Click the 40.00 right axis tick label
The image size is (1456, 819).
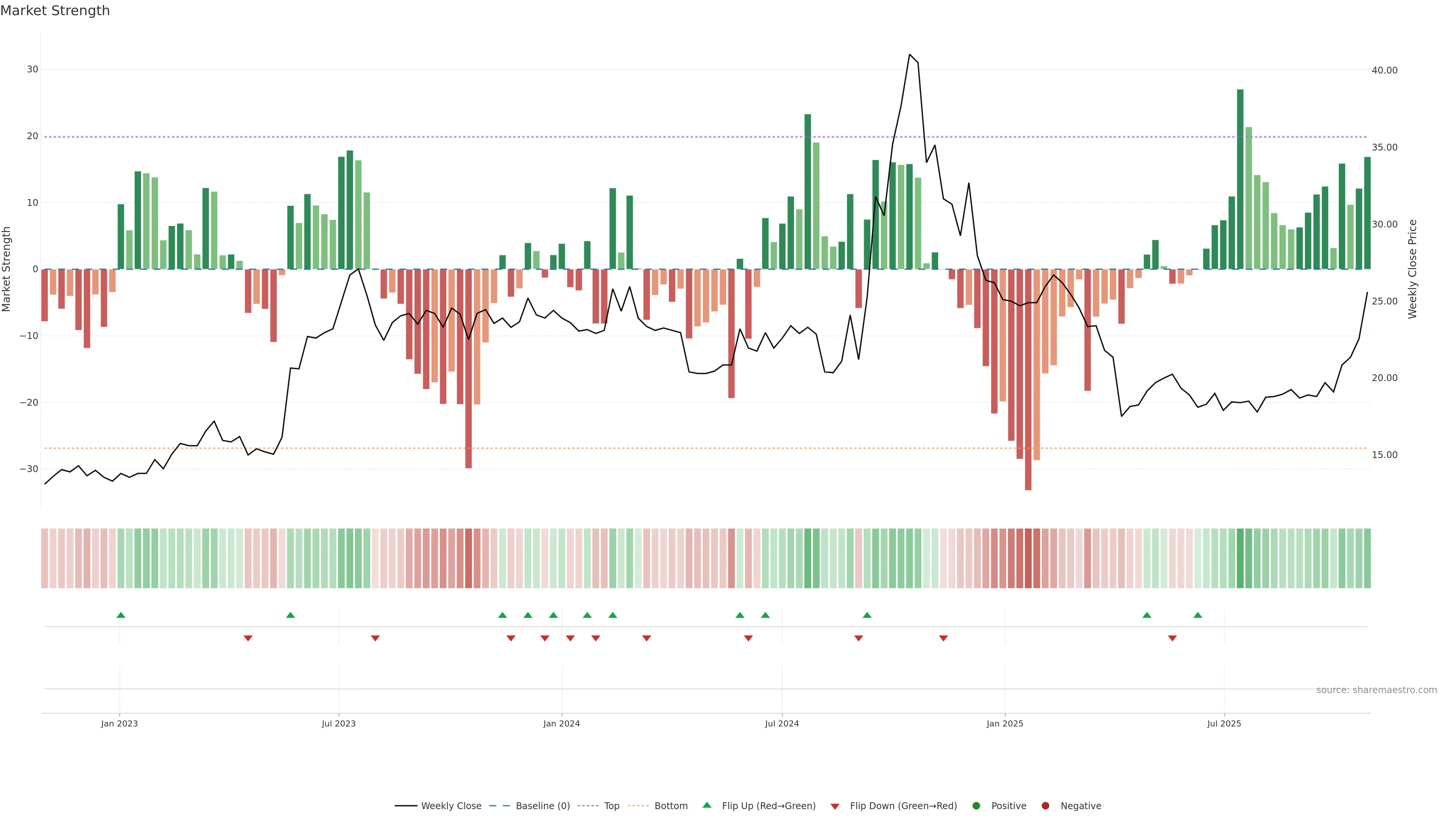[x=1384, y=70]
